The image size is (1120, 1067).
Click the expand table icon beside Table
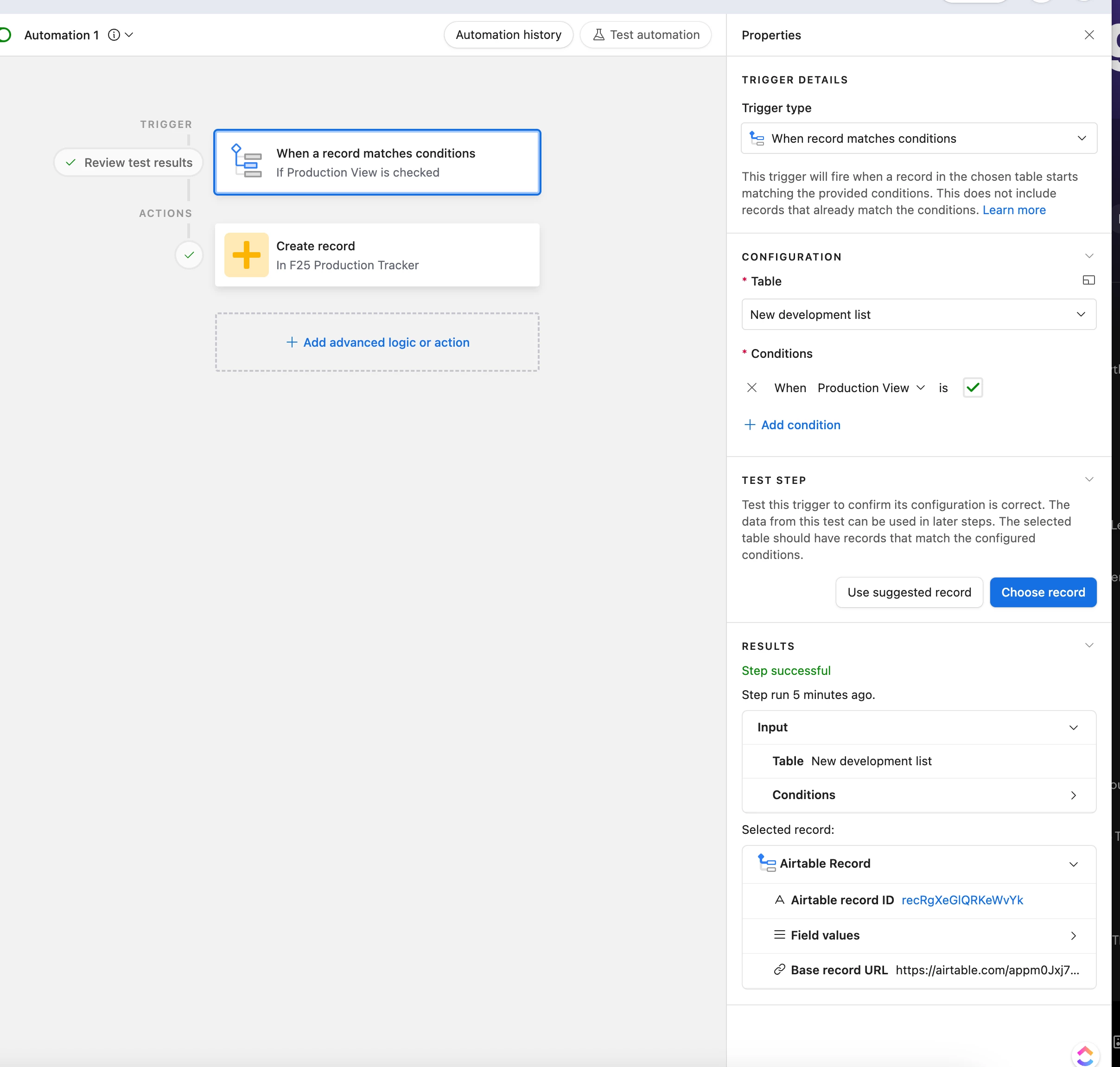(x=1088, y=280)
